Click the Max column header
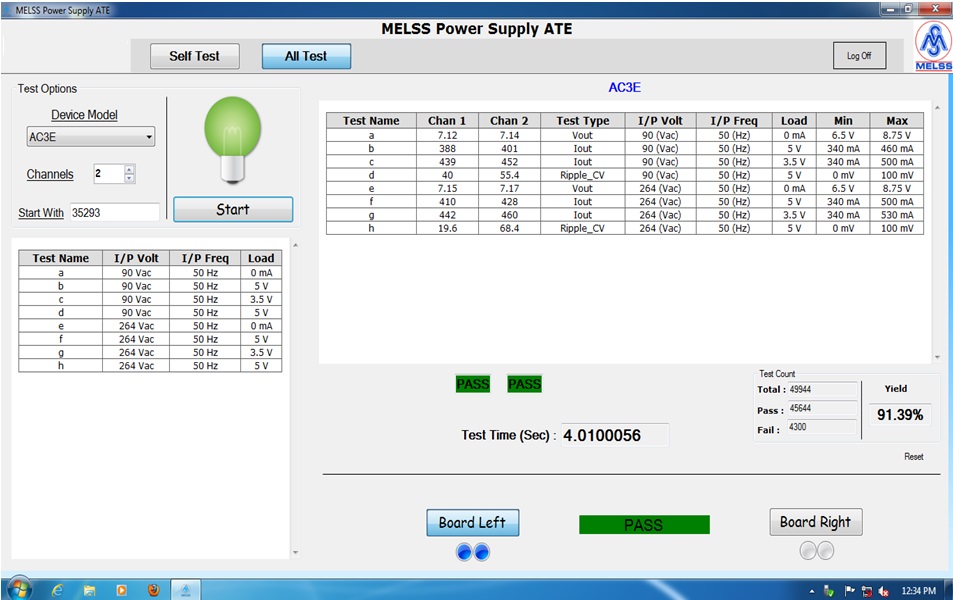 point(897,120)
